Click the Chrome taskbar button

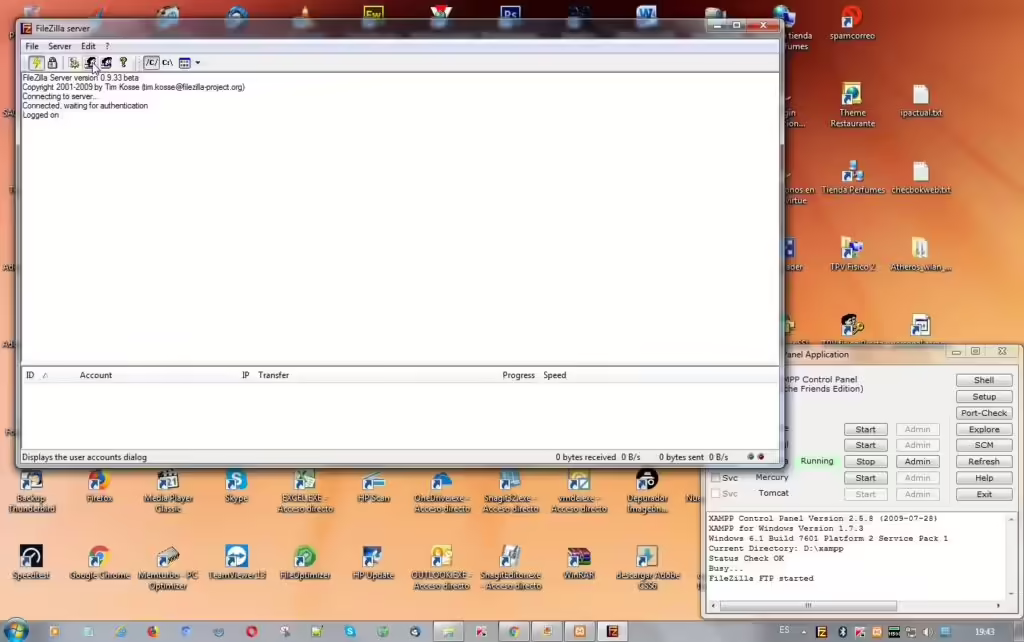(x=514, y=631)
